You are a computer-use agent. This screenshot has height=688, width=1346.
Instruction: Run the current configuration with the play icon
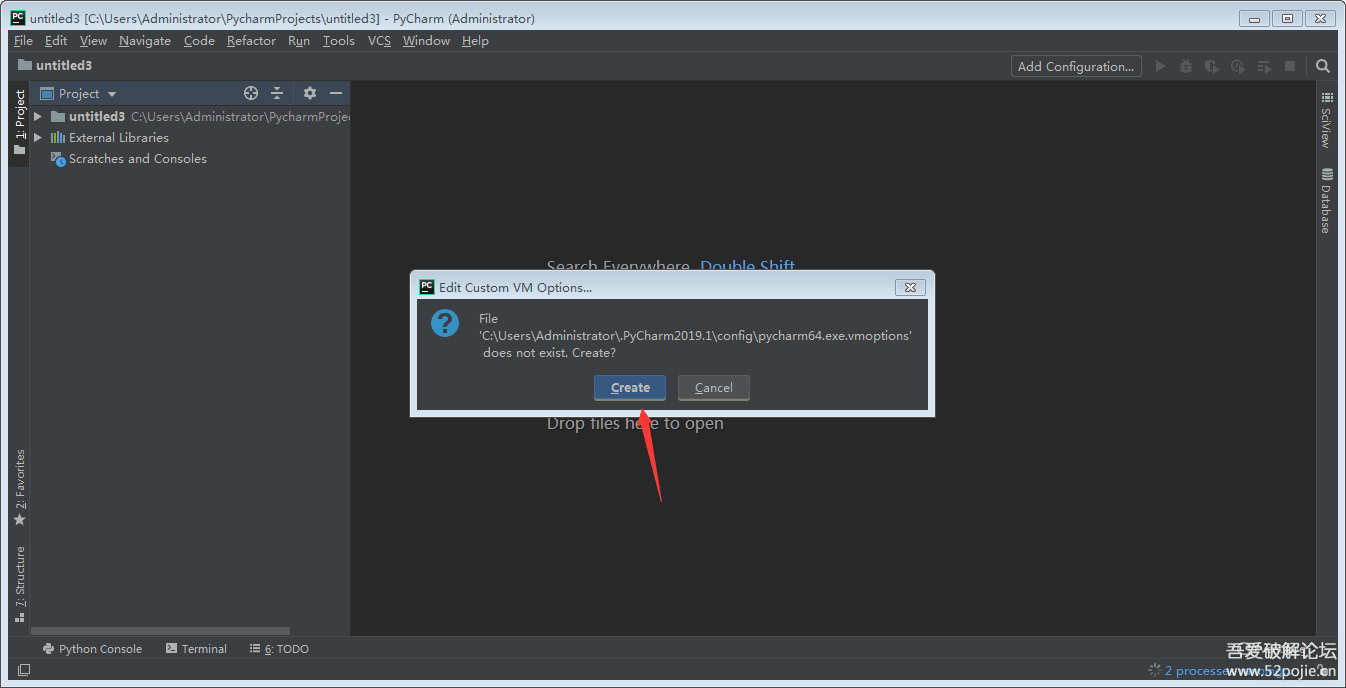[1160, 66]
